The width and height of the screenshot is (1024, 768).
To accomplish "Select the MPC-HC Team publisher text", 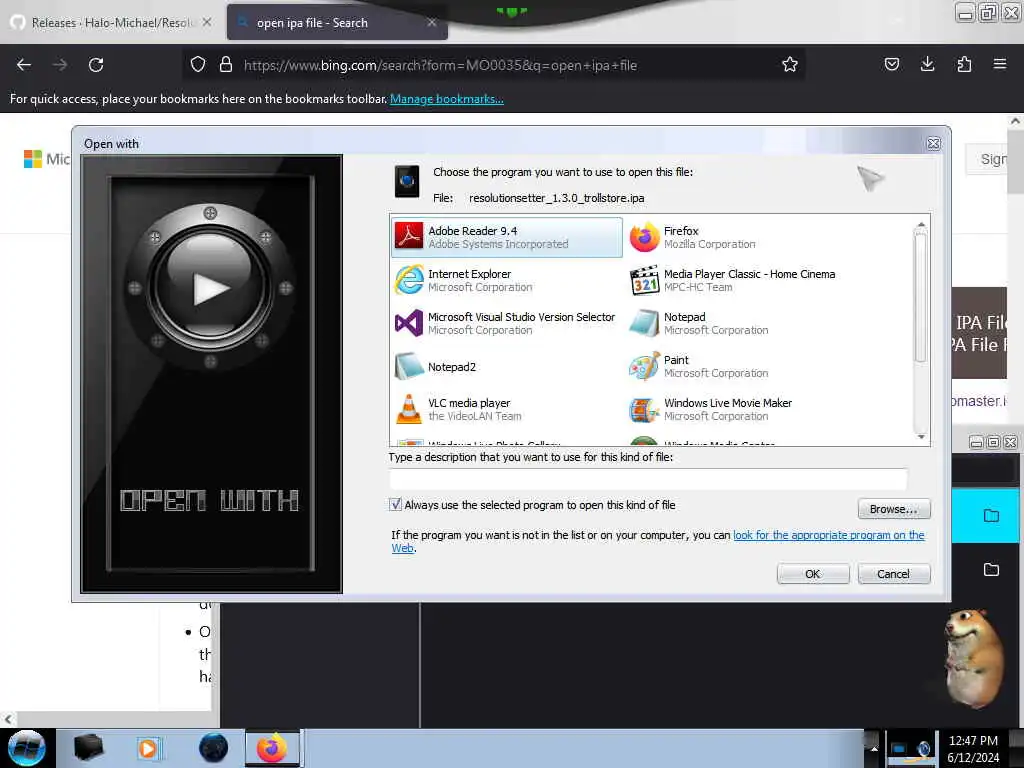I will pyautogui.click(x=698, y=287).
